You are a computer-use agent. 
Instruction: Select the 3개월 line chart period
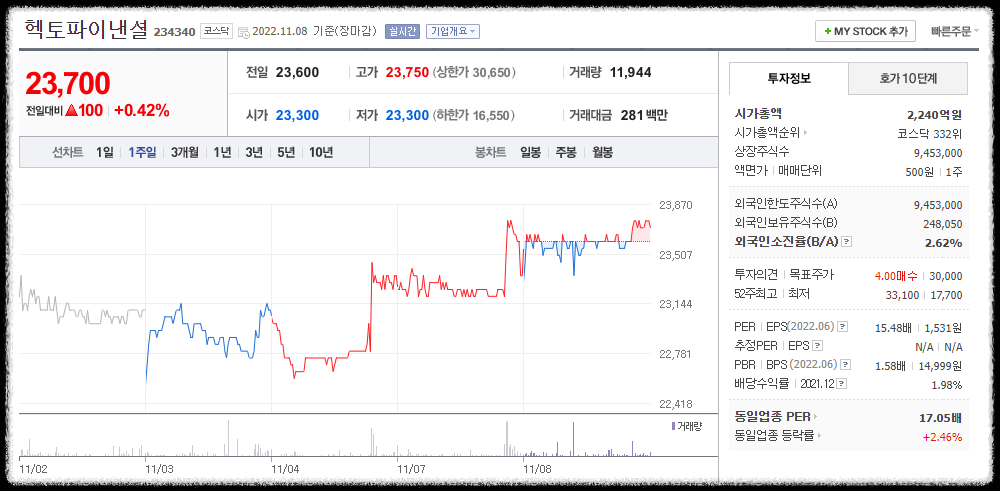point(185,152)
